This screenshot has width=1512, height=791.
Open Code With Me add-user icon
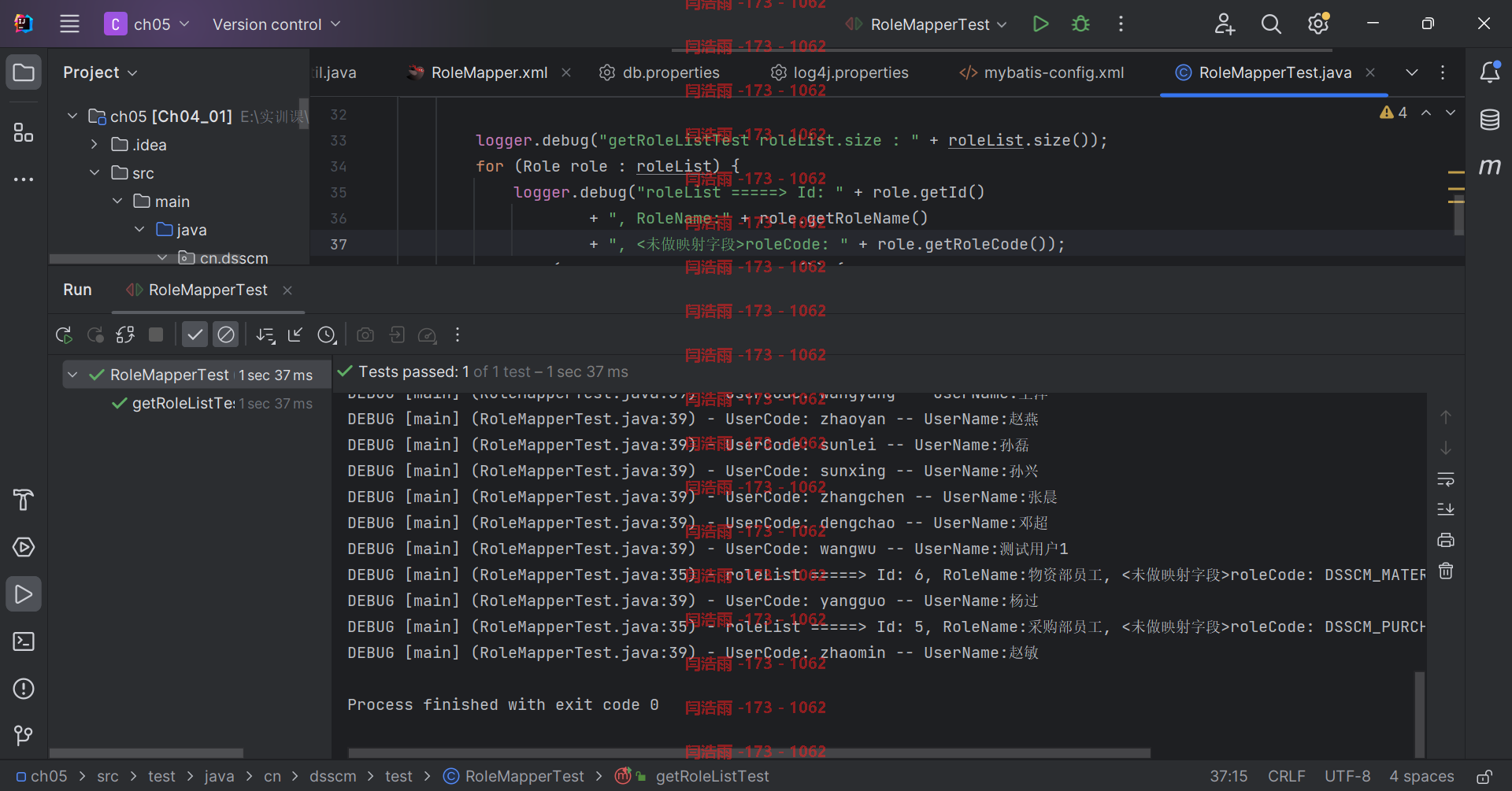tap(1225, 24)
